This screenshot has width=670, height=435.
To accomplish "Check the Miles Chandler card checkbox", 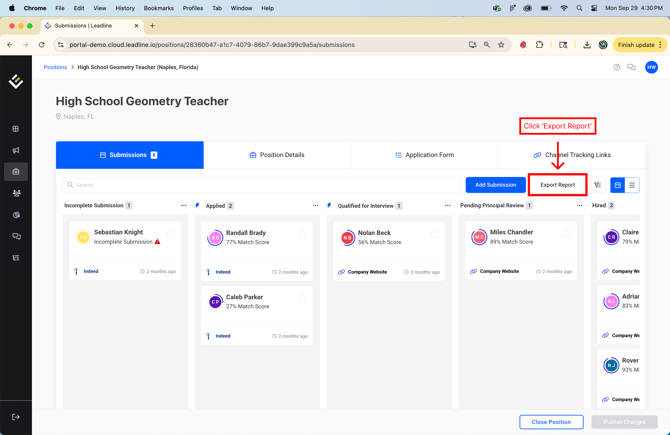I will click(x=566, y=235).
